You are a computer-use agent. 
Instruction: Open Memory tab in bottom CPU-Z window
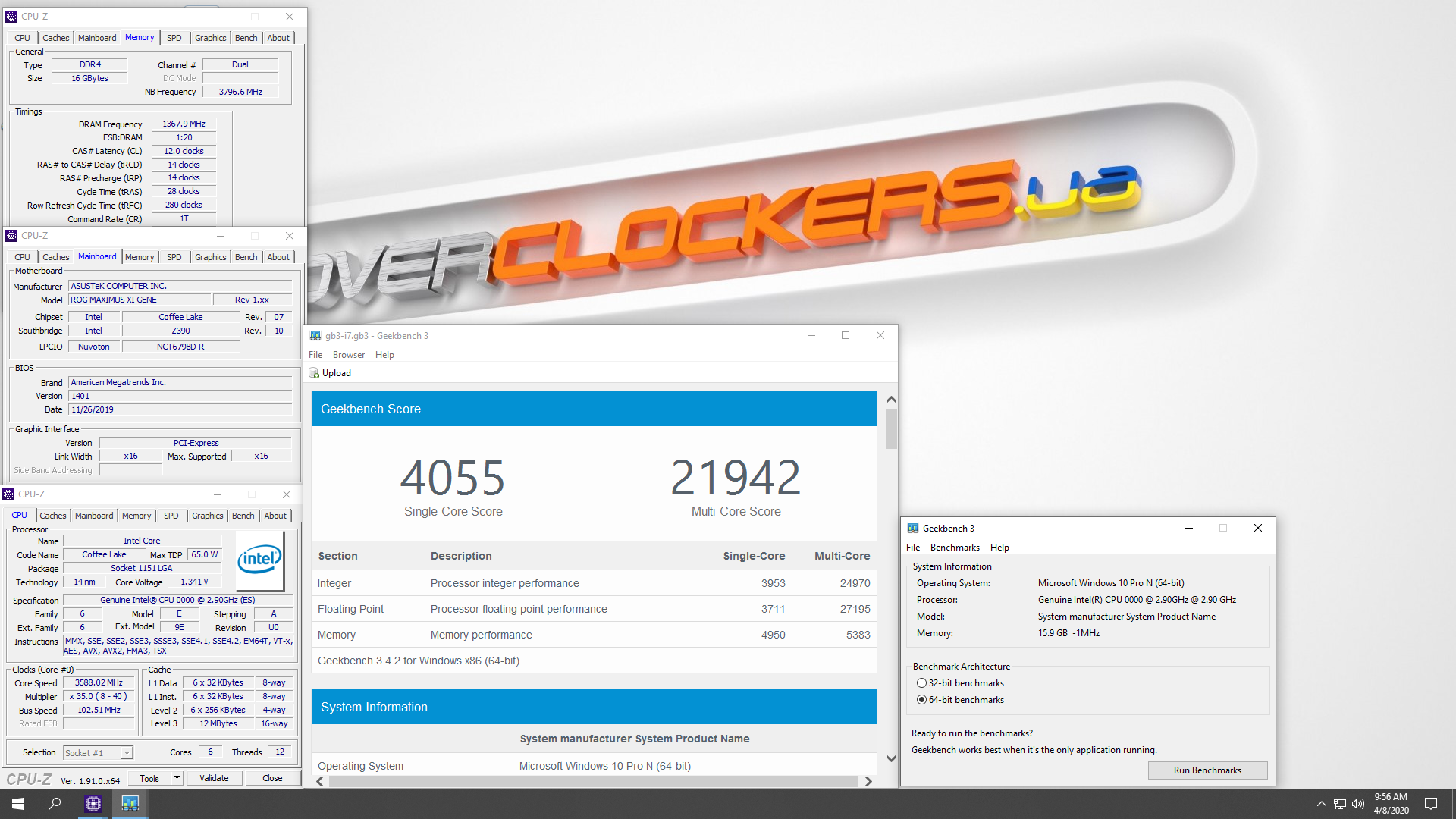136,516
